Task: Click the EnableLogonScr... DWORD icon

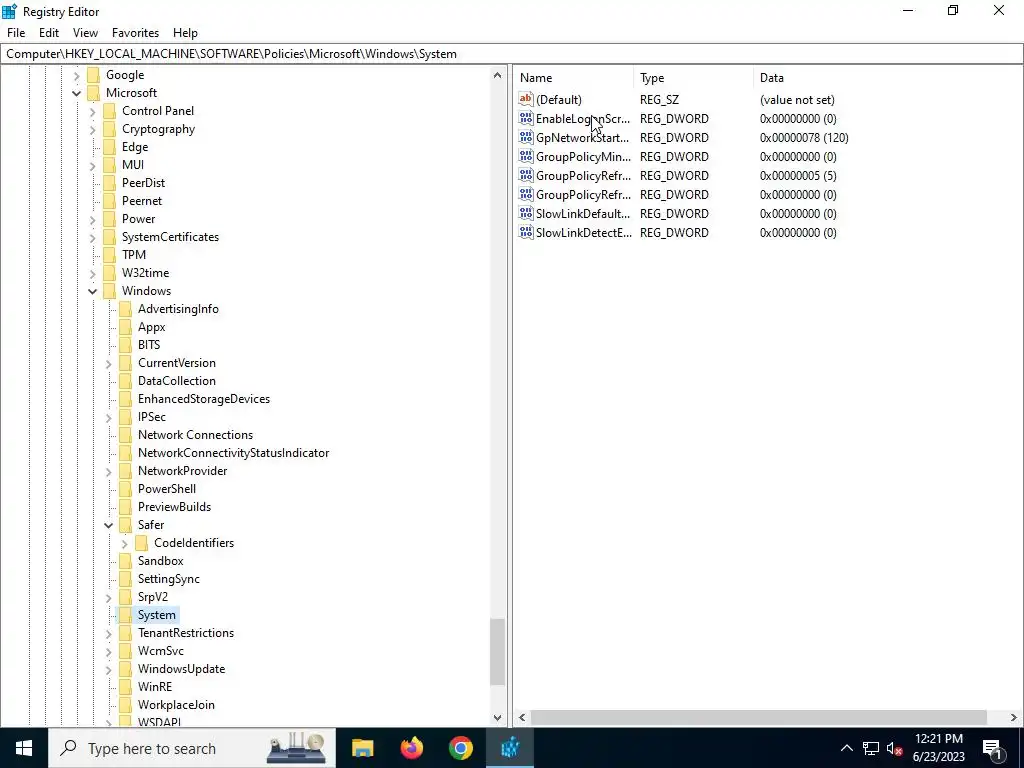Action: coord(526,118)
